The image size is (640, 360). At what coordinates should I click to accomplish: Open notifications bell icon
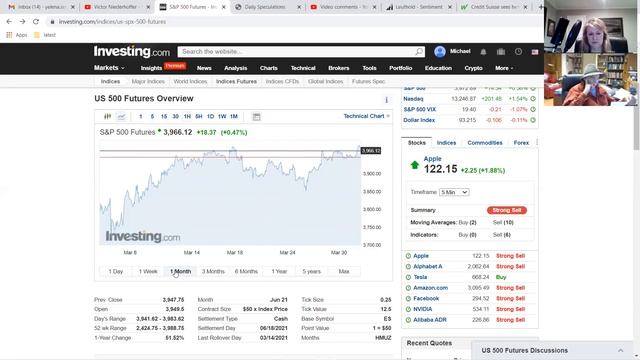coord(483,52)
